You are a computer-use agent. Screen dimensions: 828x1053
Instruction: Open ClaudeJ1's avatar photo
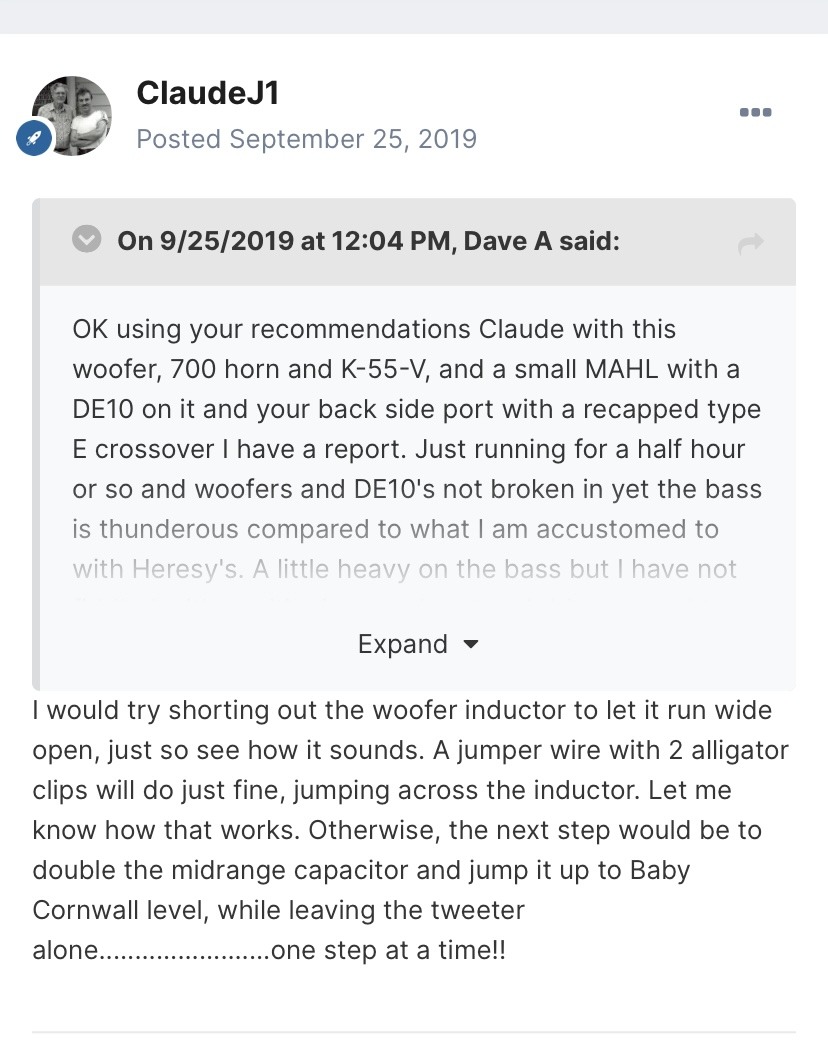[72, 116]
